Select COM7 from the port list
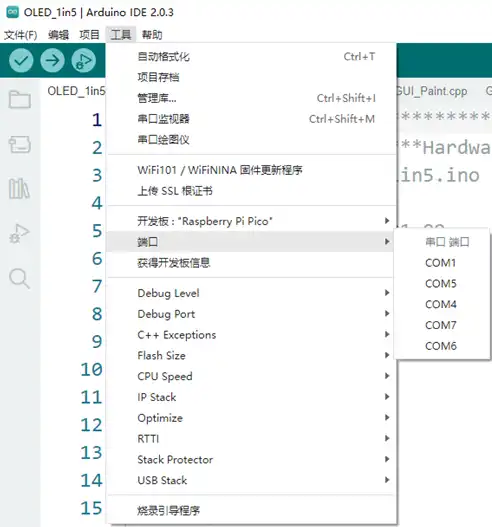 441,325
